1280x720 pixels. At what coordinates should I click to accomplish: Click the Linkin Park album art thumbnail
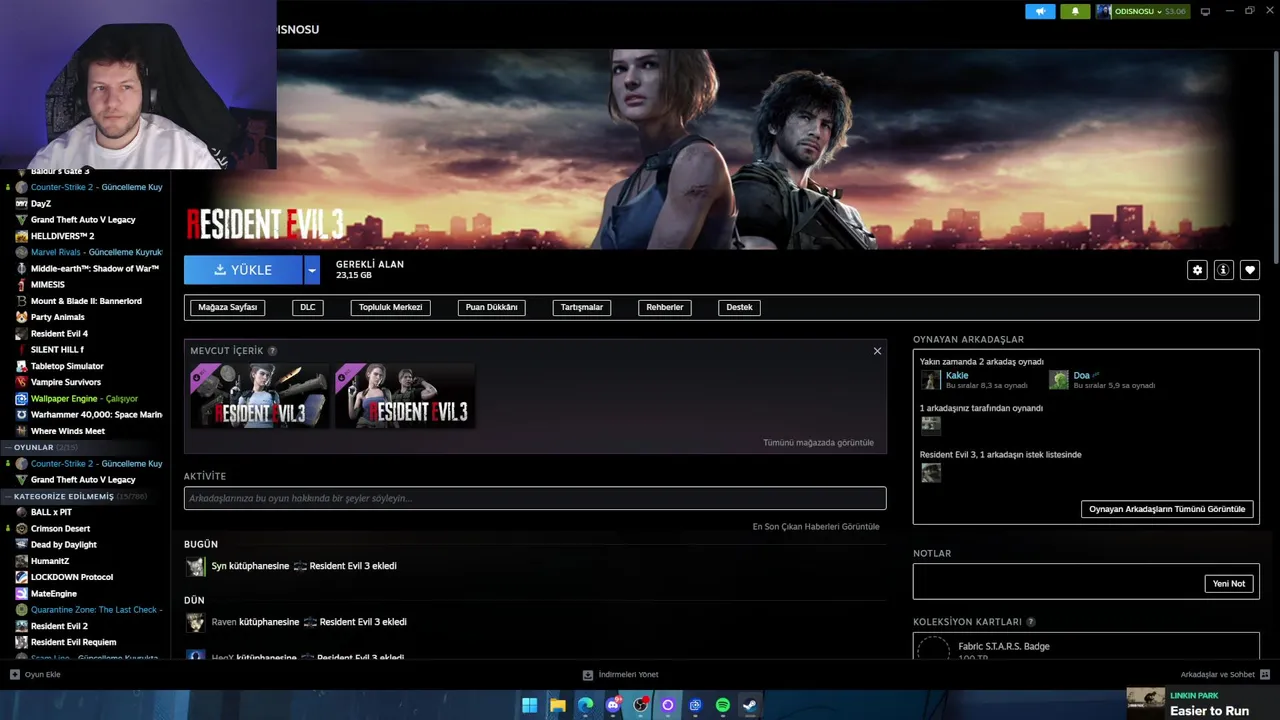(x=1146, y=703)
